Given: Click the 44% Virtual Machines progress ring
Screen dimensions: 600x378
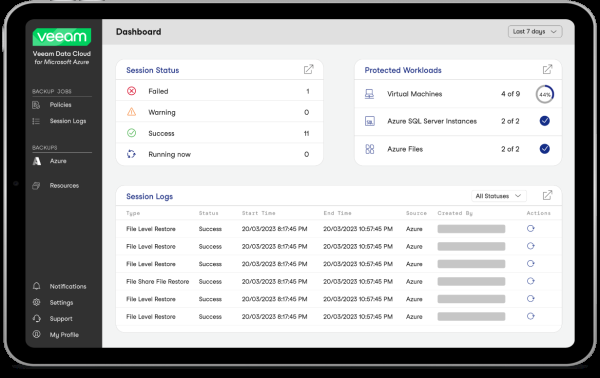Looking at the screenshot, I should (545, 94).
